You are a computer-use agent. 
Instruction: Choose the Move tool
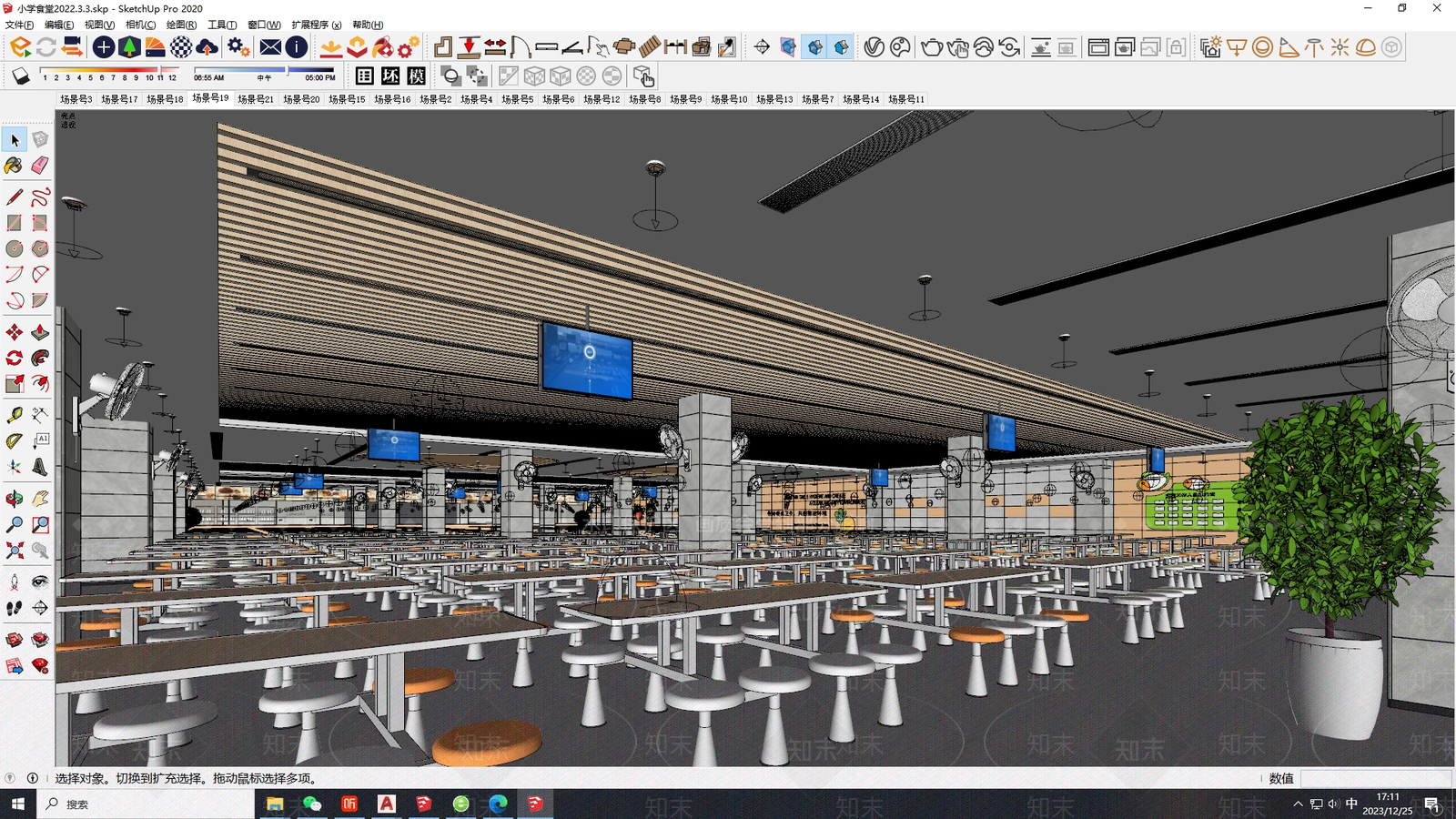15,332
